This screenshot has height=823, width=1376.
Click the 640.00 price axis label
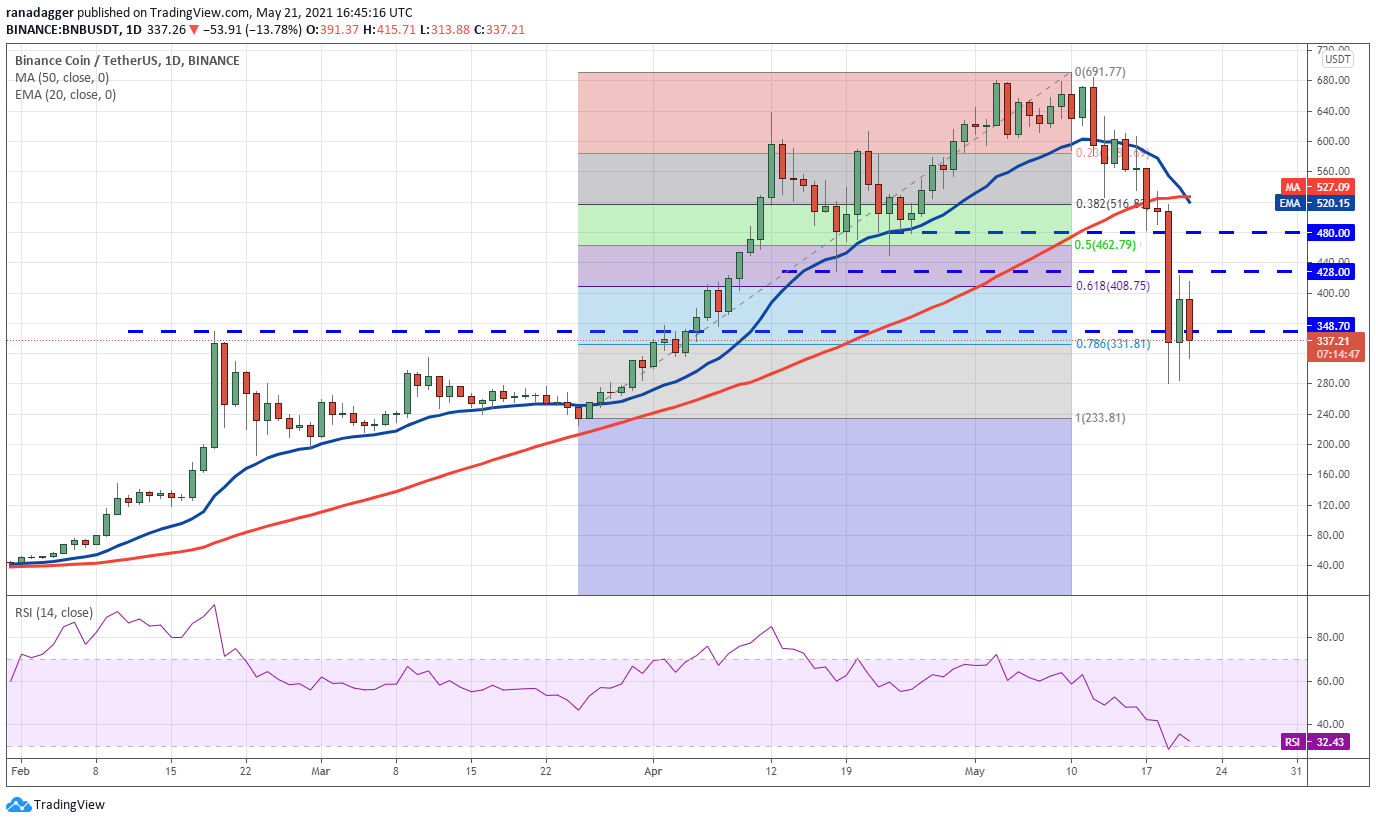1335,111
